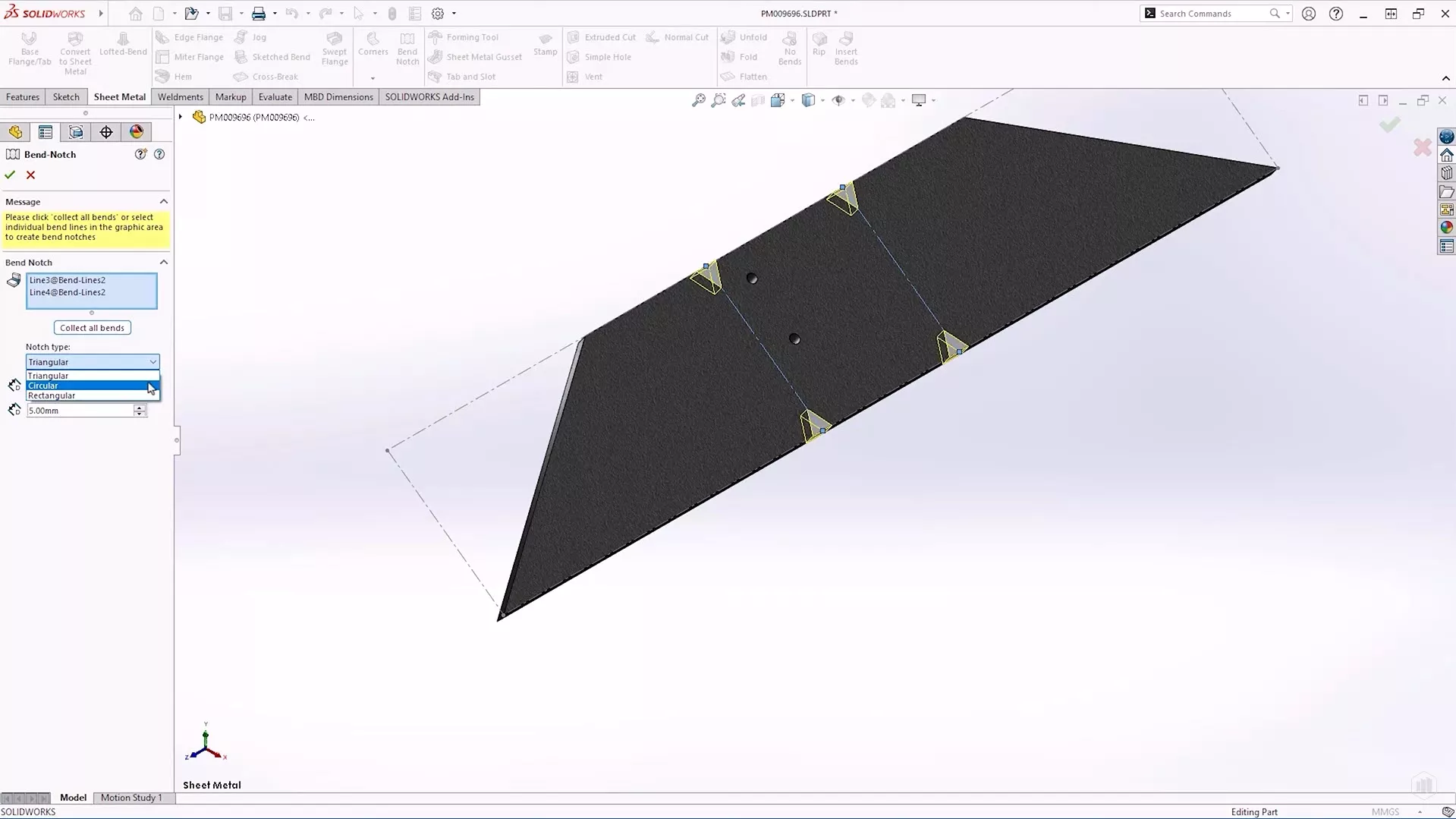
Task: Confirm Bend-Notch with the green checkmark
Action: [x=10, y=175]
